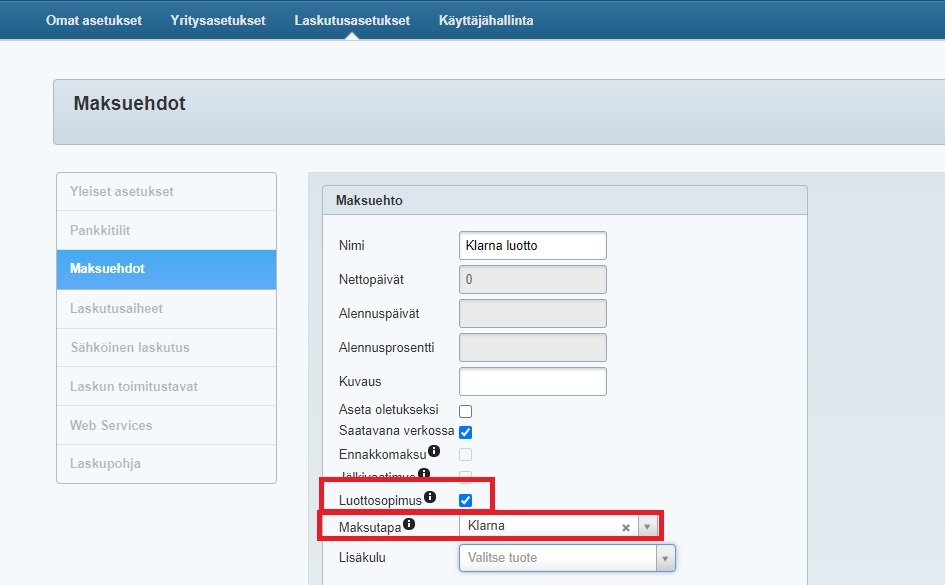This screenshot has width=945, height=585.
Task: Uncheck the Luottosopimus checkbox
Action: click(465, 500)
